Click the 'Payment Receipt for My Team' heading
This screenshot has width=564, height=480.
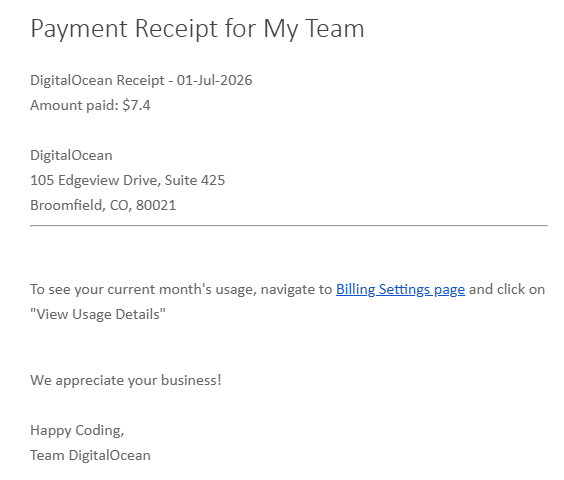[x=197, y=29]
